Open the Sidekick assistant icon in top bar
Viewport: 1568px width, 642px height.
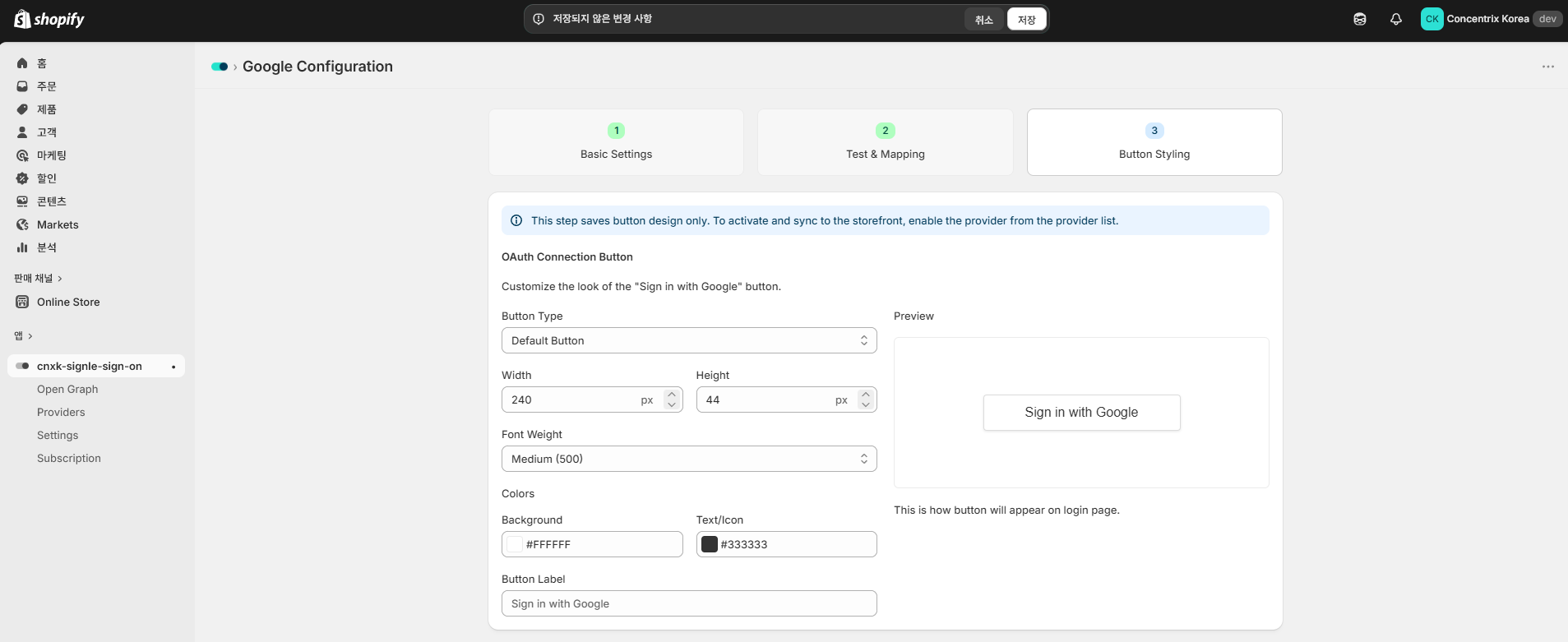[1360, 19]
